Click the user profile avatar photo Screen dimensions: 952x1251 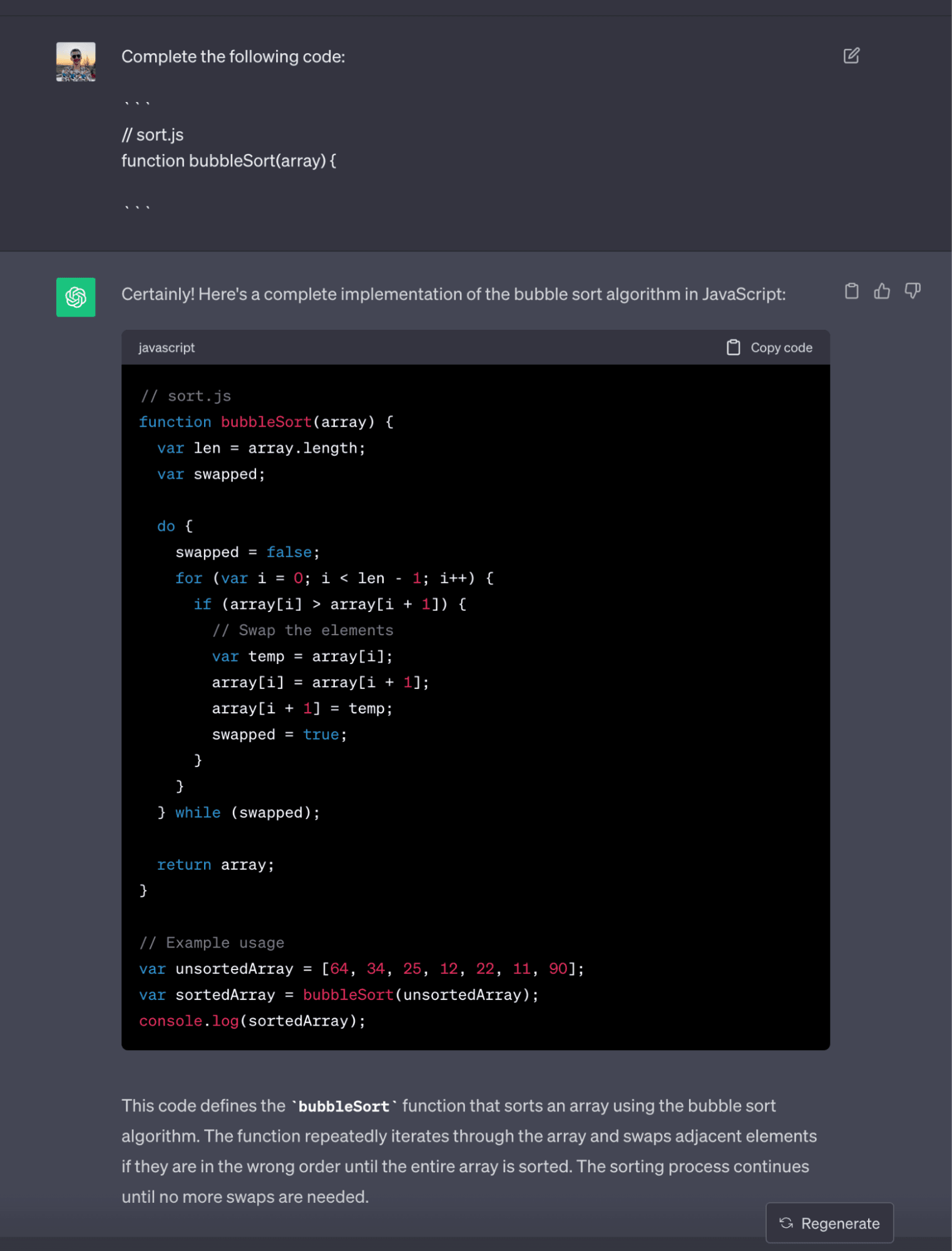point(76,62)
